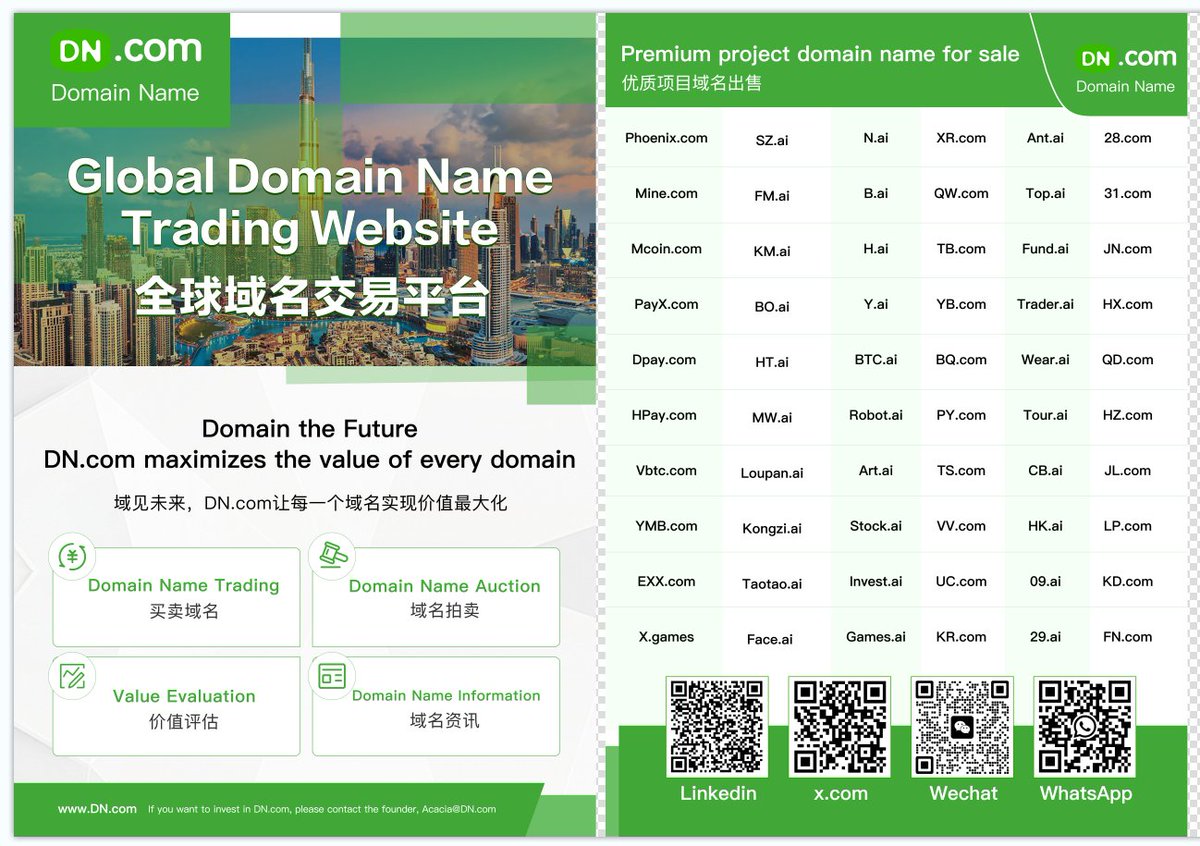Pick Fund.ai domain

point(1045,249)
